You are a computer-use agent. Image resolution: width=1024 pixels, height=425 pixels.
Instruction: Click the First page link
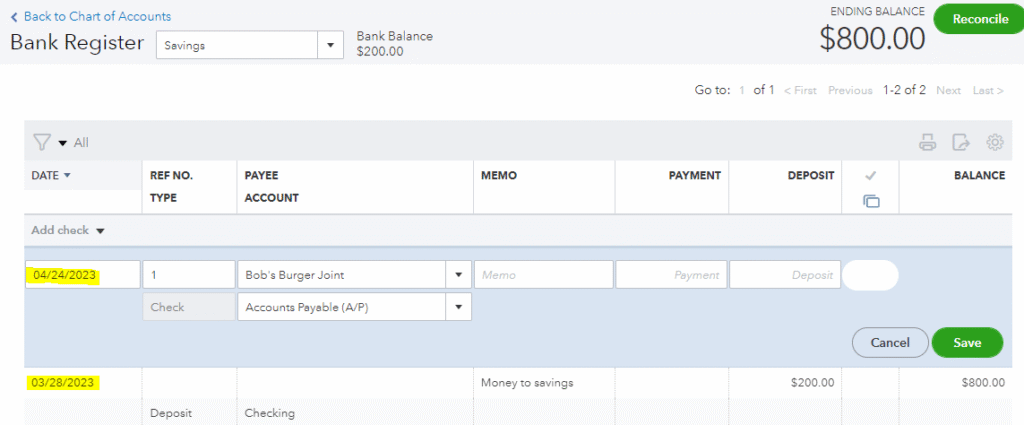800,91
